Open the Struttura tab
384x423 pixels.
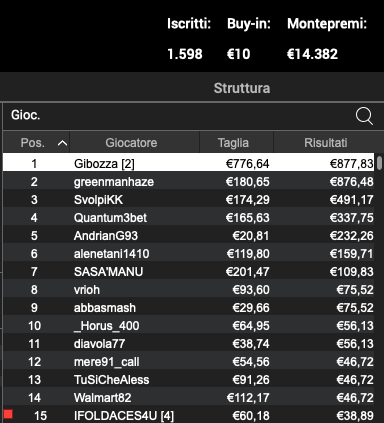click(x=242, y=88)
